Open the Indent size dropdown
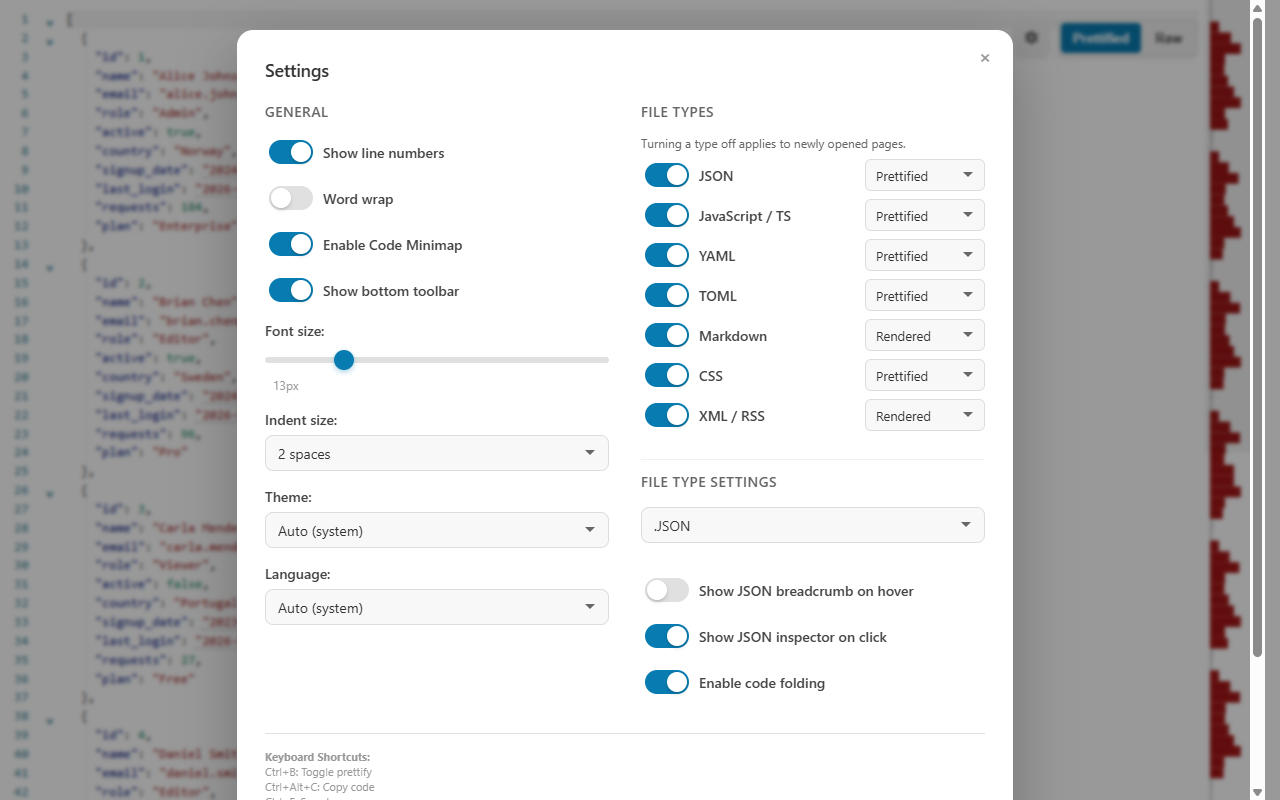 point(437,453)
